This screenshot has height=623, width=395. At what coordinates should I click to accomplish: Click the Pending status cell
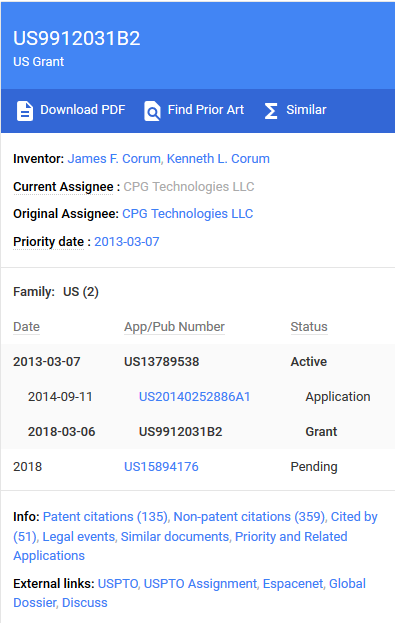pos(314,466)
